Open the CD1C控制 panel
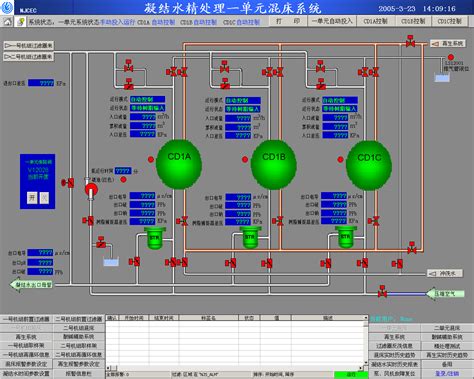Screen dimensions: 474x379 pyautogui.click(x=450, y=21)
